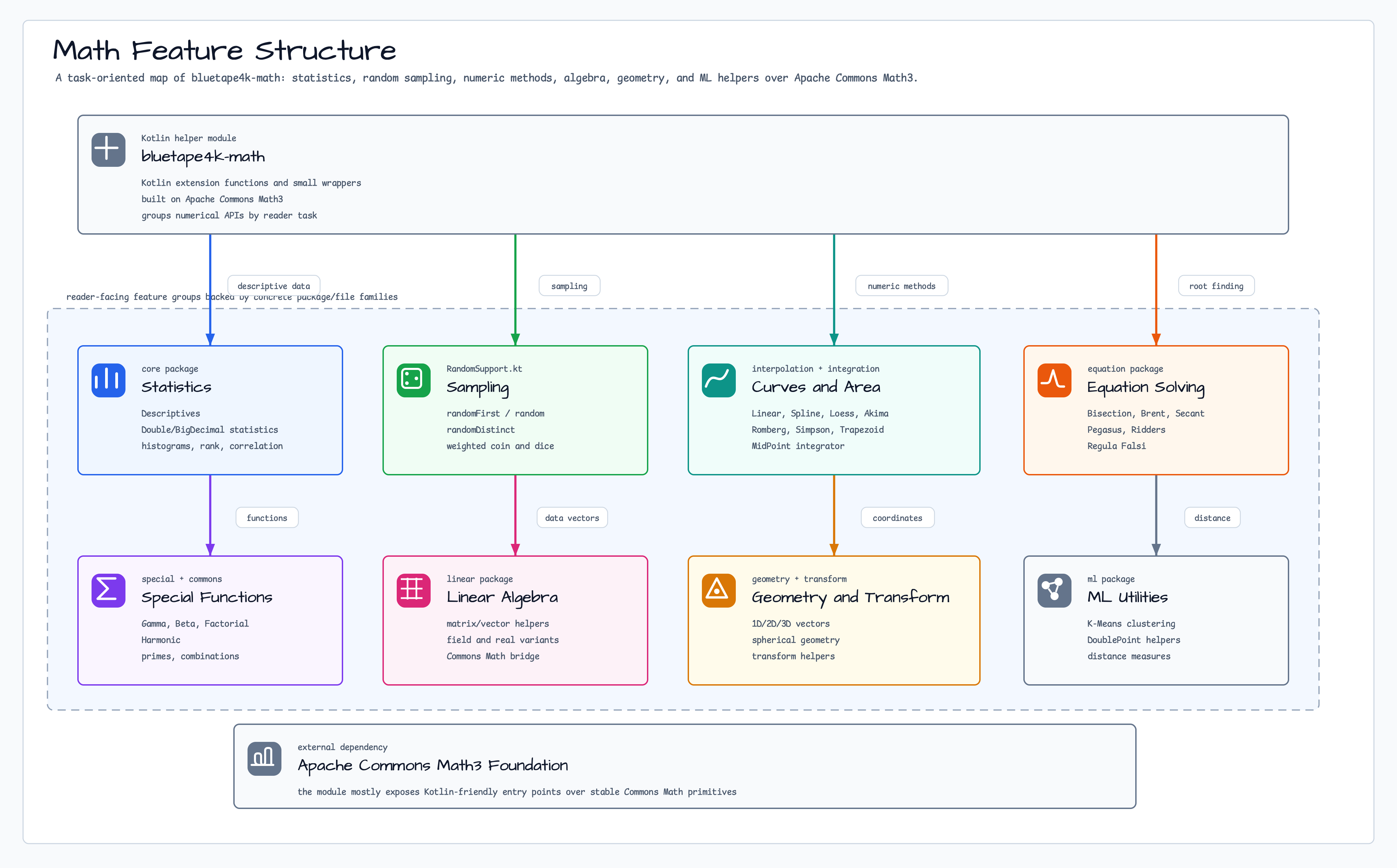Click '1D/2D/3D vectors' text
The image size is (1397, 868).
tap(791, 624)
